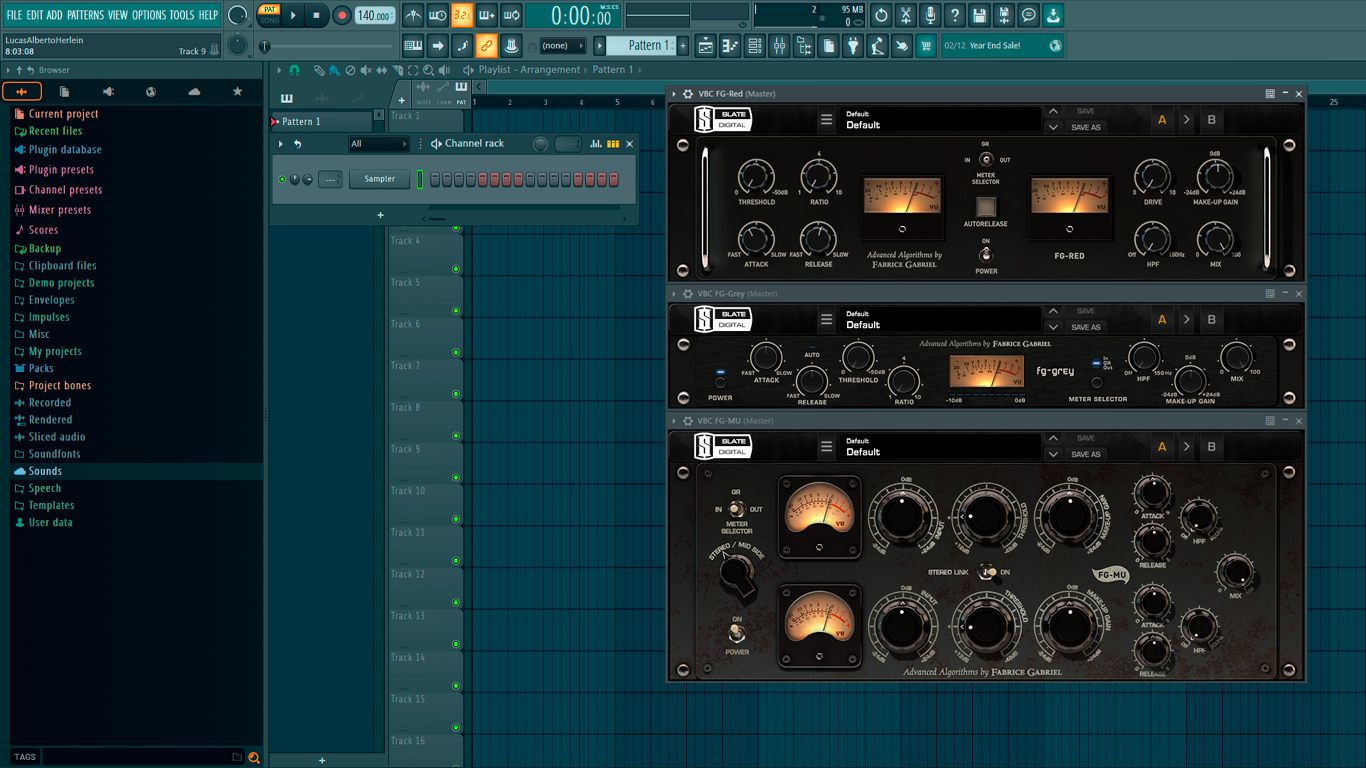Click the hamburger preset menu in FG-Grey
Image resolution: width=1366 pixels, height=768 pixels.
click(826, 320)
